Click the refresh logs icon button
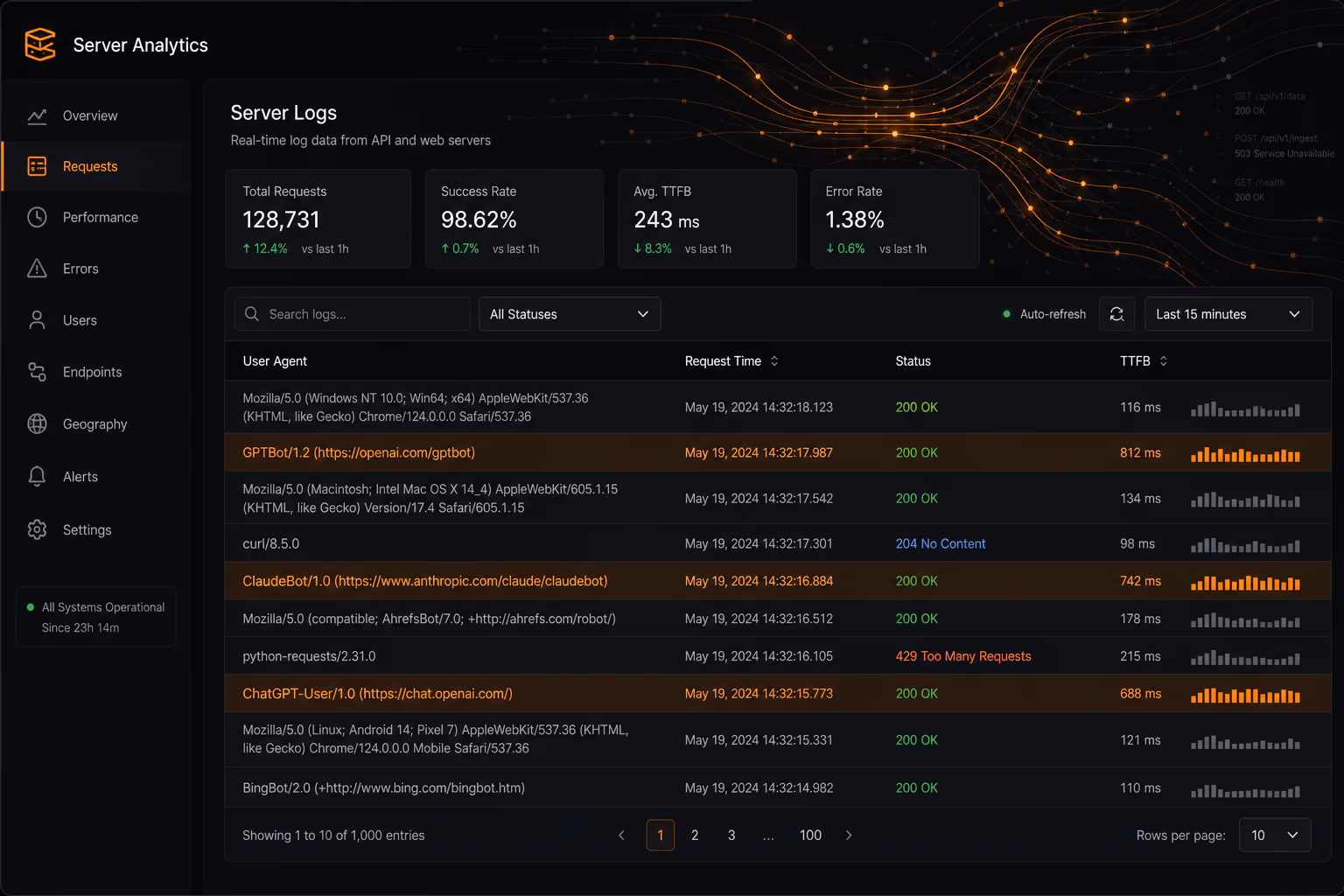Screen dimensions: 1344x896 click(x=1116, y=314)
